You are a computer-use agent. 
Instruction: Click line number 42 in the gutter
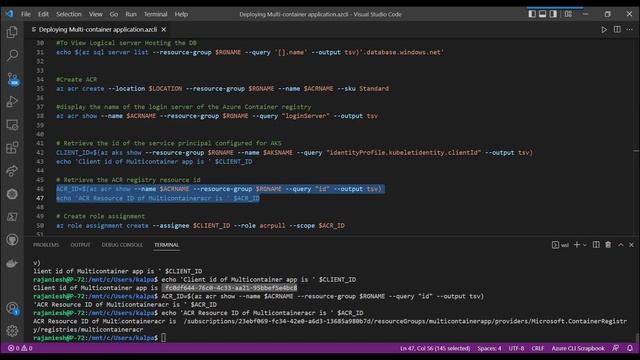coord(40,153)
